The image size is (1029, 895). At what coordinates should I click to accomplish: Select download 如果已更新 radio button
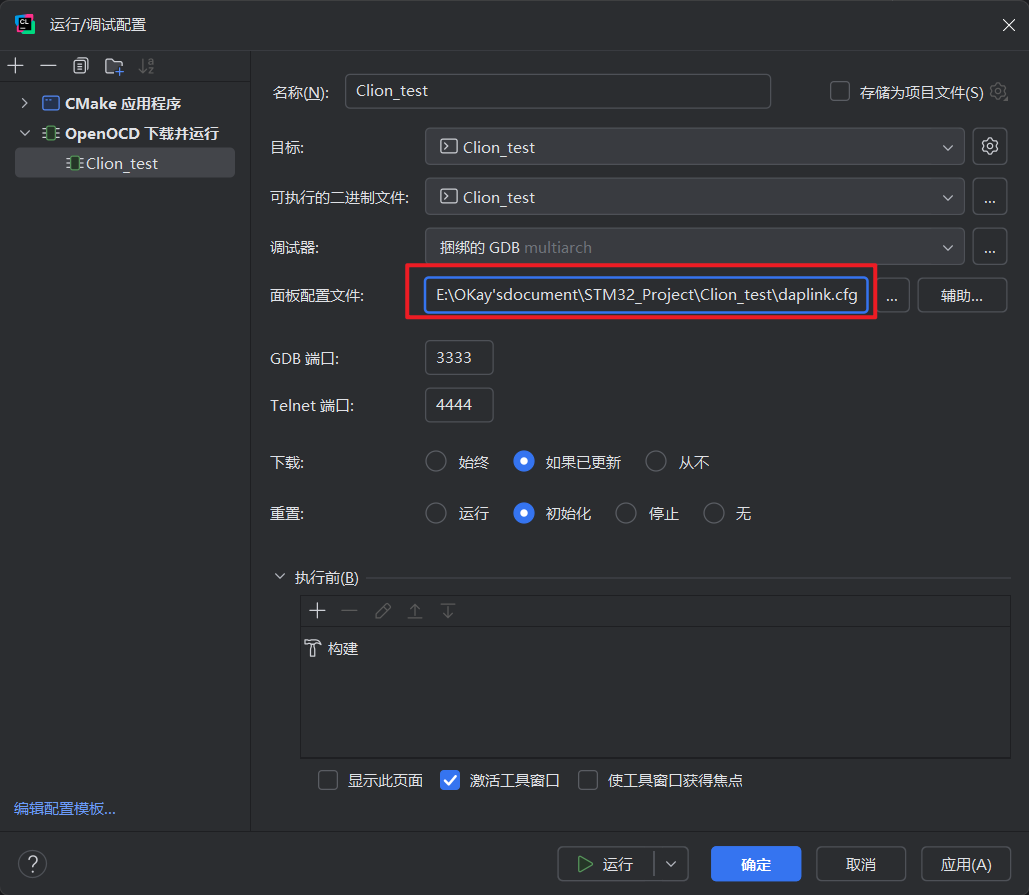pos(524,461)
